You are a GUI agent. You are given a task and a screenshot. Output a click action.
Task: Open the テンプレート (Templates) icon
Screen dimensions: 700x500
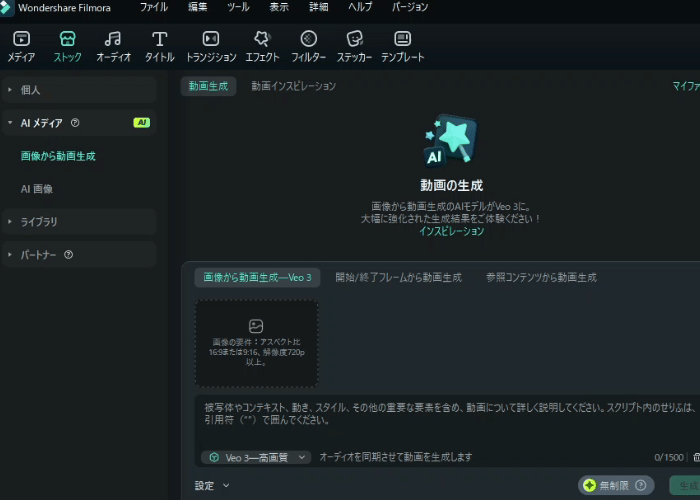click(x=402, y=39)
